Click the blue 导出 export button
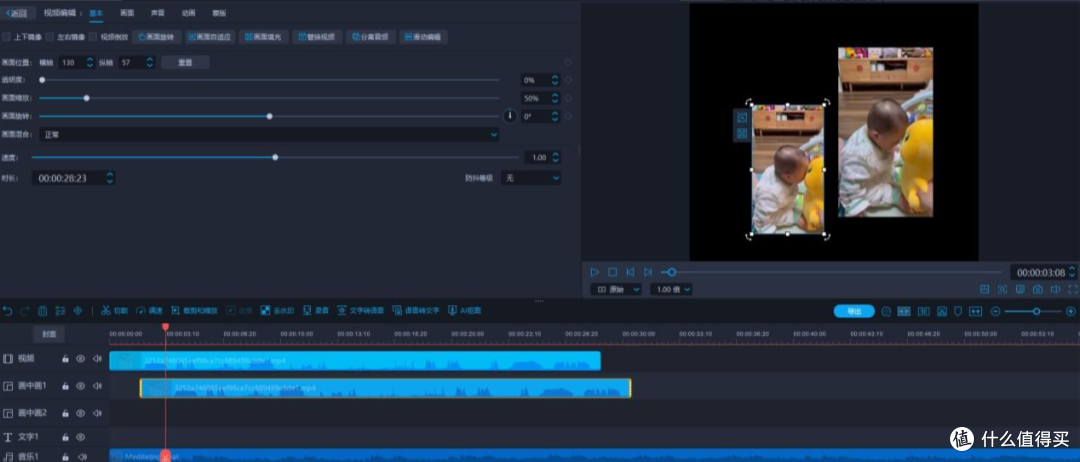The height and width of the screenshot is (462, 1080). click(x=854, y=311)
